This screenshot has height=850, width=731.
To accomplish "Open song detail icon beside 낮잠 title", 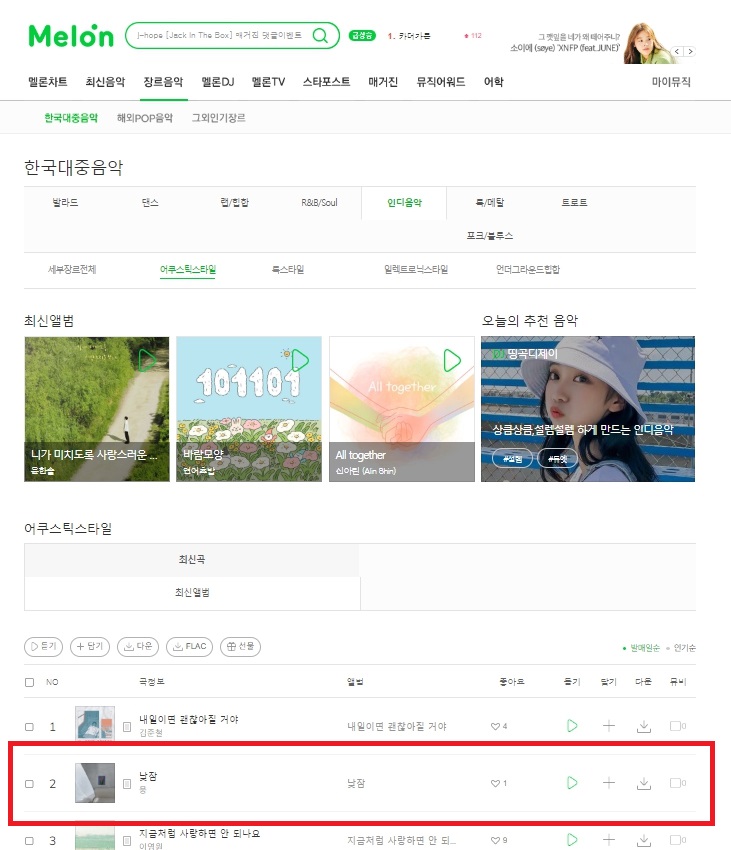I will pos(127,784).
